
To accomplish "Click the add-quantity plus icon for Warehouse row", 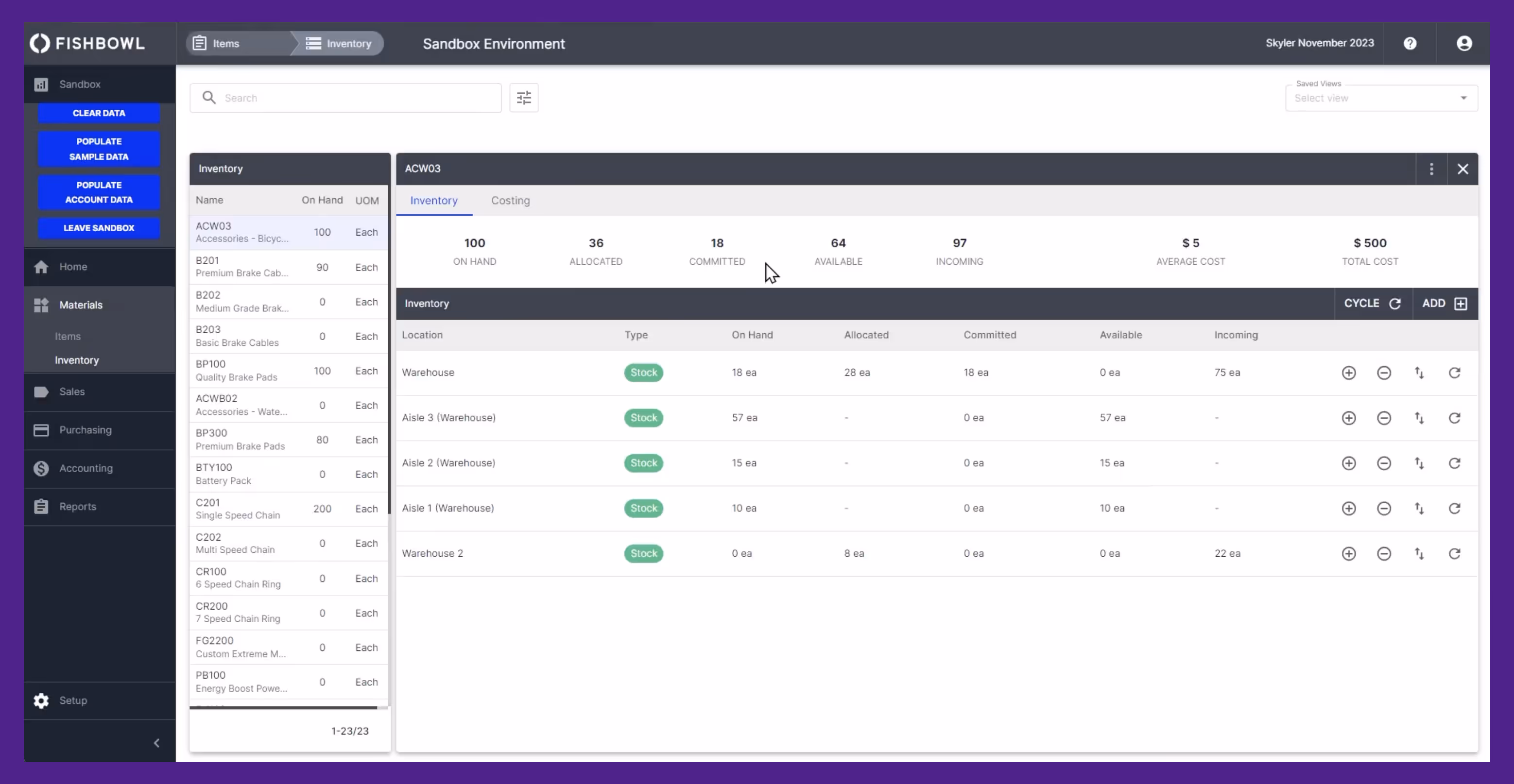I will (x=1349, y=373).
